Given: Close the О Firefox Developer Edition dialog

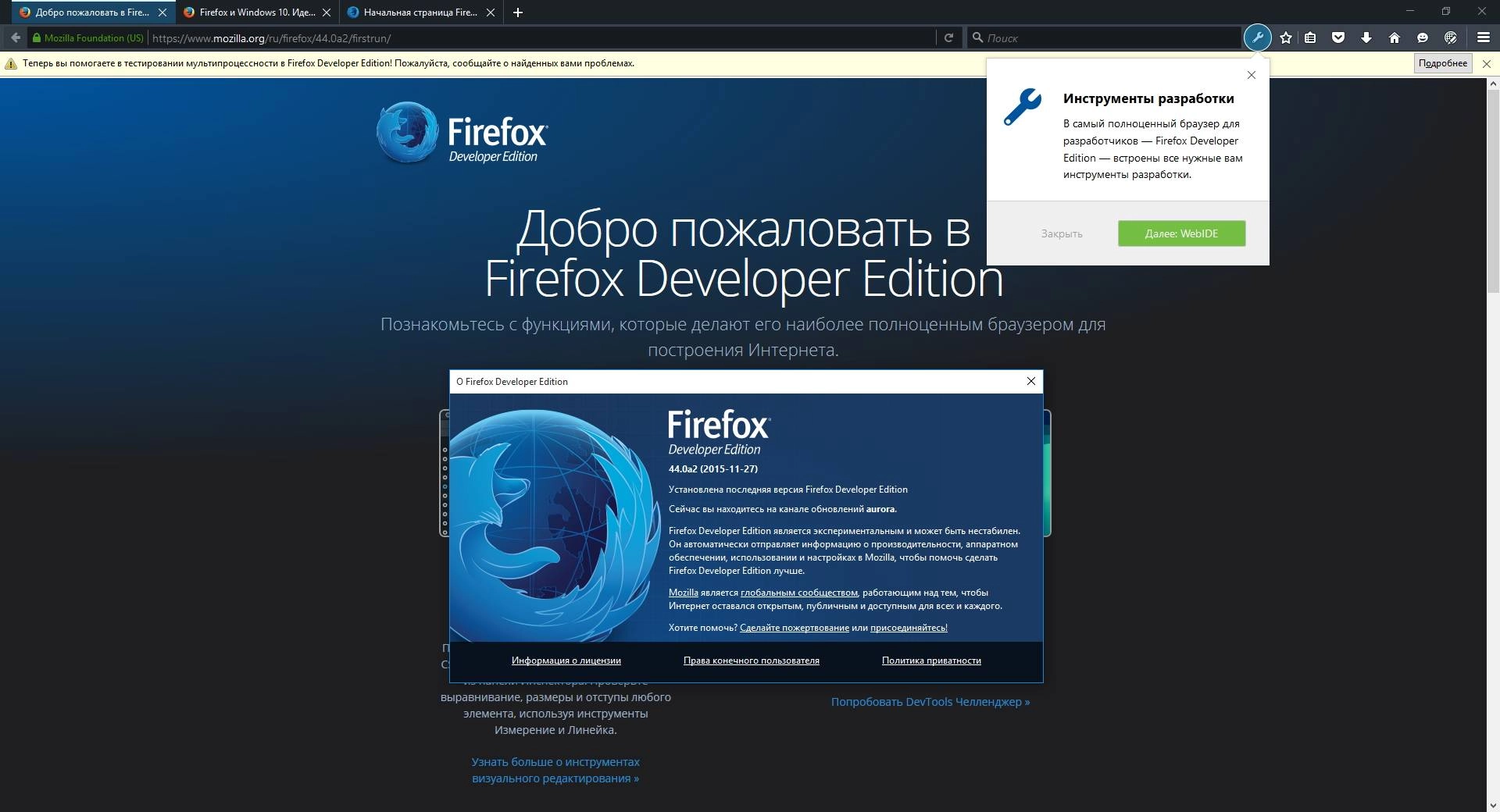Looking at the screenshot, I should (1031, 381).
